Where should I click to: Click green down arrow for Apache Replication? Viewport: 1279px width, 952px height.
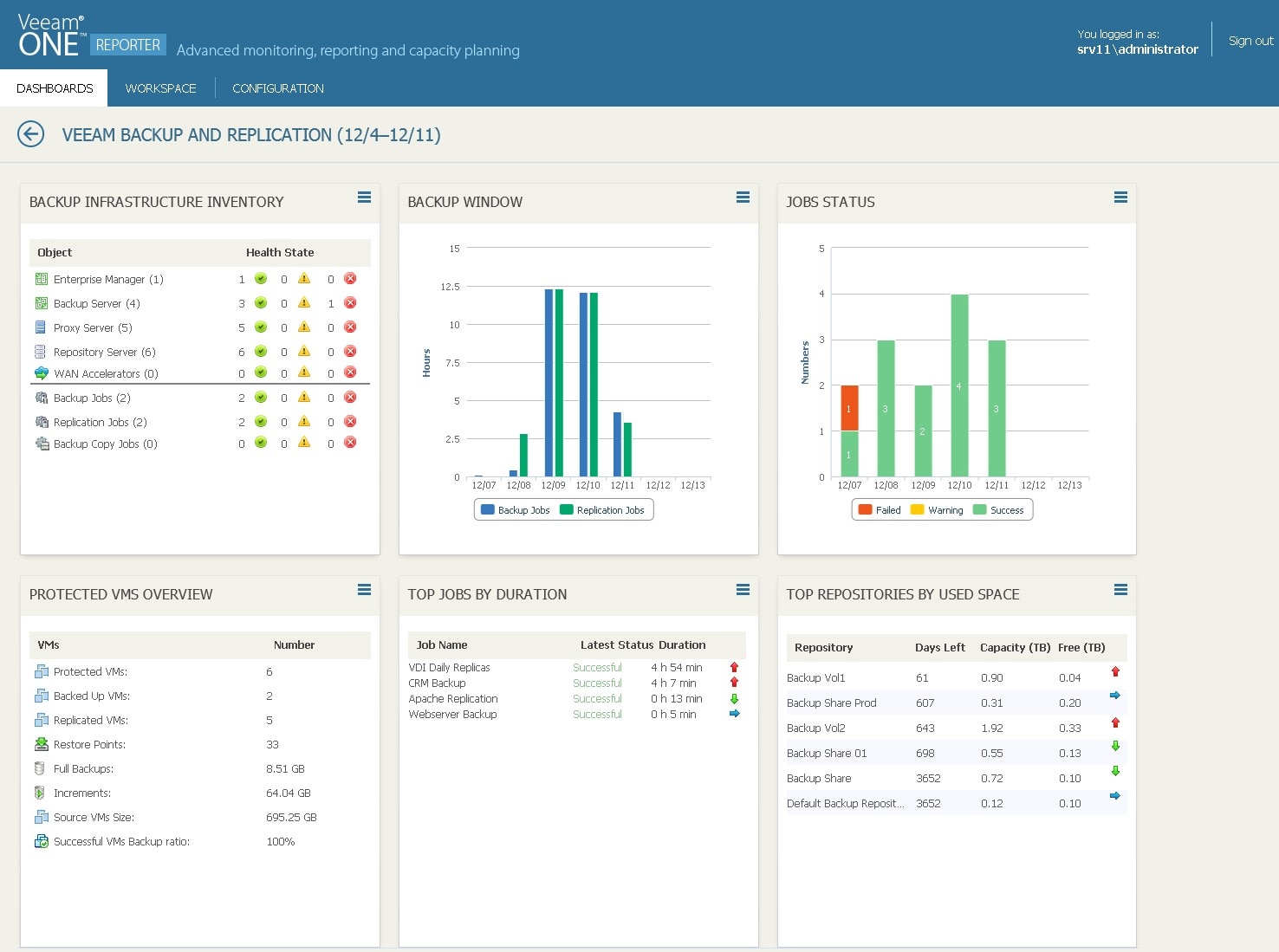(734, 698)
